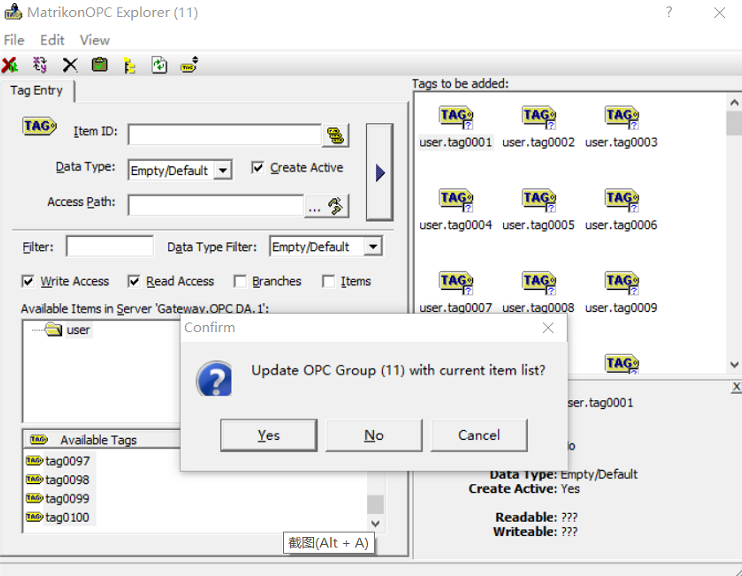The width and height of the screenshot is (742, 576).
Task: Select the user.tag0005 tag icon
Action: point(539,200)
